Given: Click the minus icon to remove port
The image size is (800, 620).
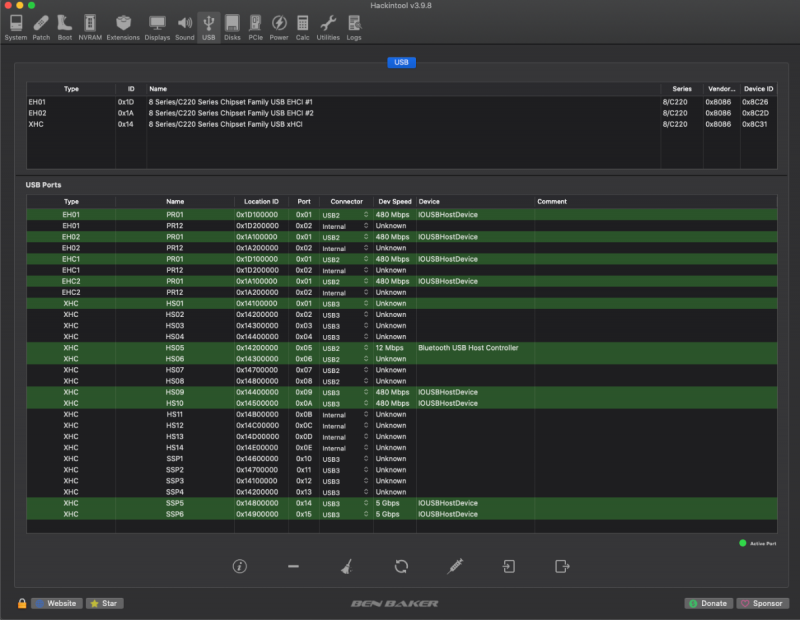Looking at the screenshot, I should pyautogui.click(x=293, y=566).
